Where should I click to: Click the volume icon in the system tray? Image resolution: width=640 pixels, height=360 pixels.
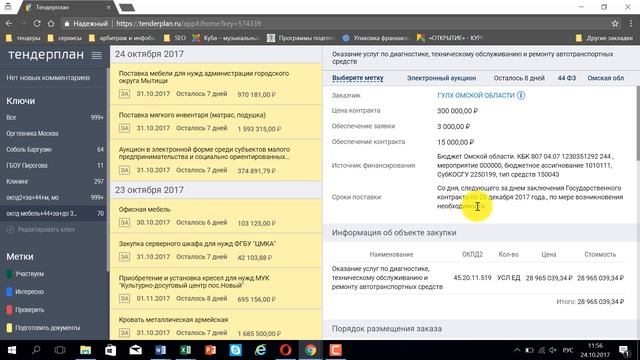(x=553, y=350)
